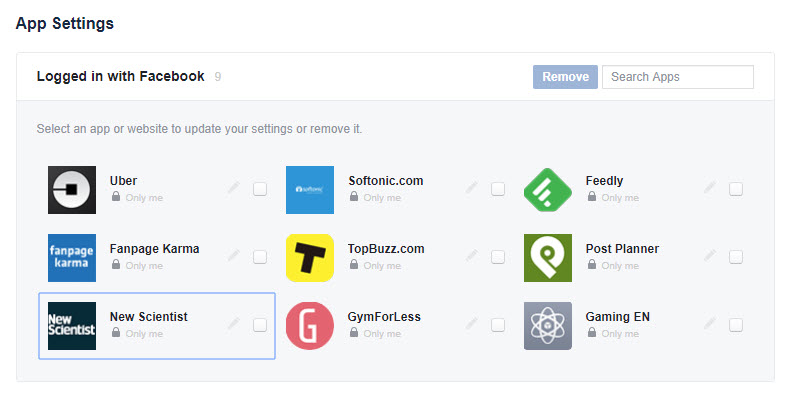Check the Post Planner checkbox
791x400 pixels.
click(x=736, y=257)
